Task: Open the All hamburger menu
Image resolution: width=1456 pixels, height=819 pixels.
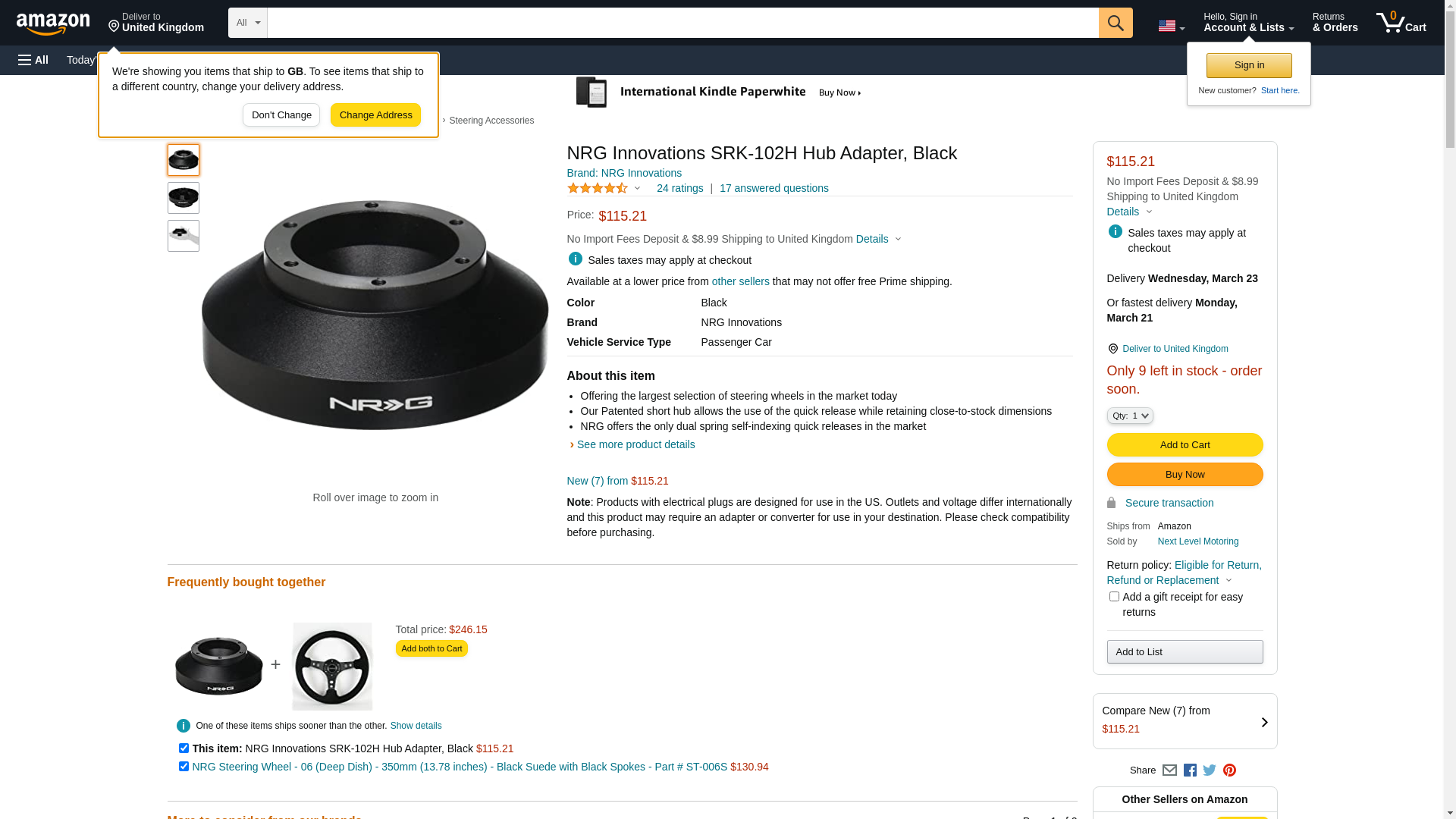Action: (33, 60)
